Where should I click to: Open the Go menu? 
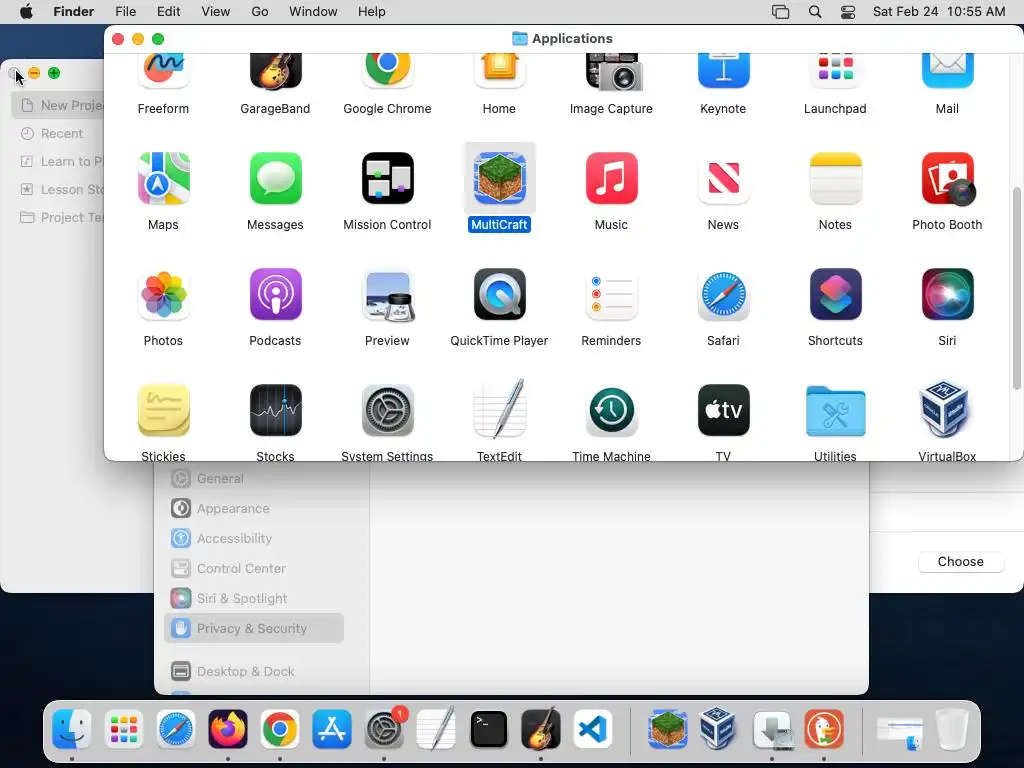pyautogui.click(x=260, y=12)
